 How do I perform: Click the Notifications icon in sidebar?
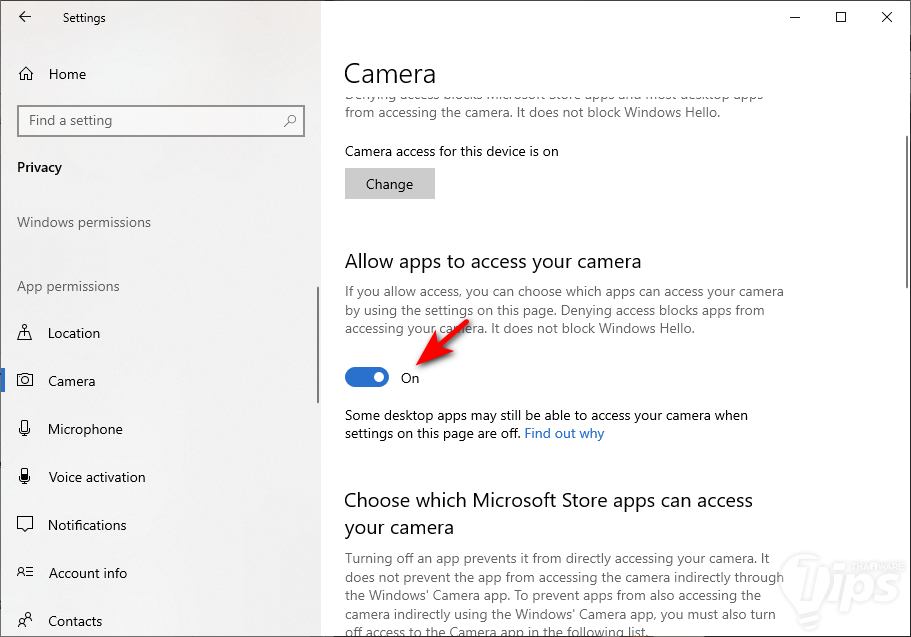26,525
